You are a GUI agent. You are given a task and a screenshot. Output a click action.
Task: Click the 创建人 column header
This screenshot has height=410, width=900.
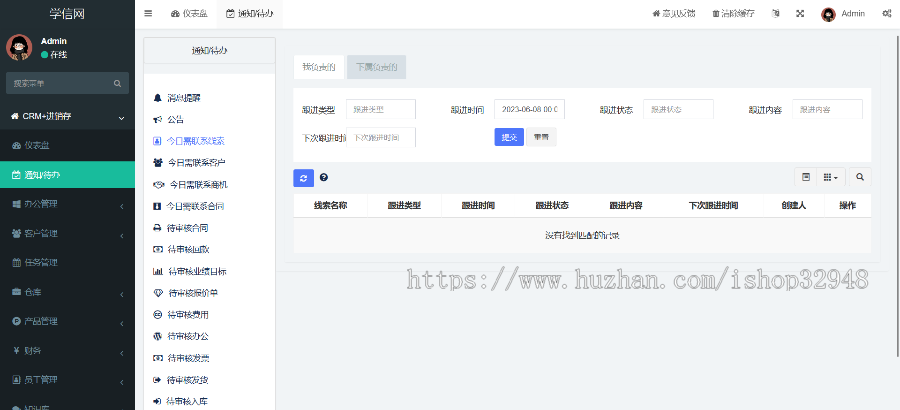click(x=794, y=206)
